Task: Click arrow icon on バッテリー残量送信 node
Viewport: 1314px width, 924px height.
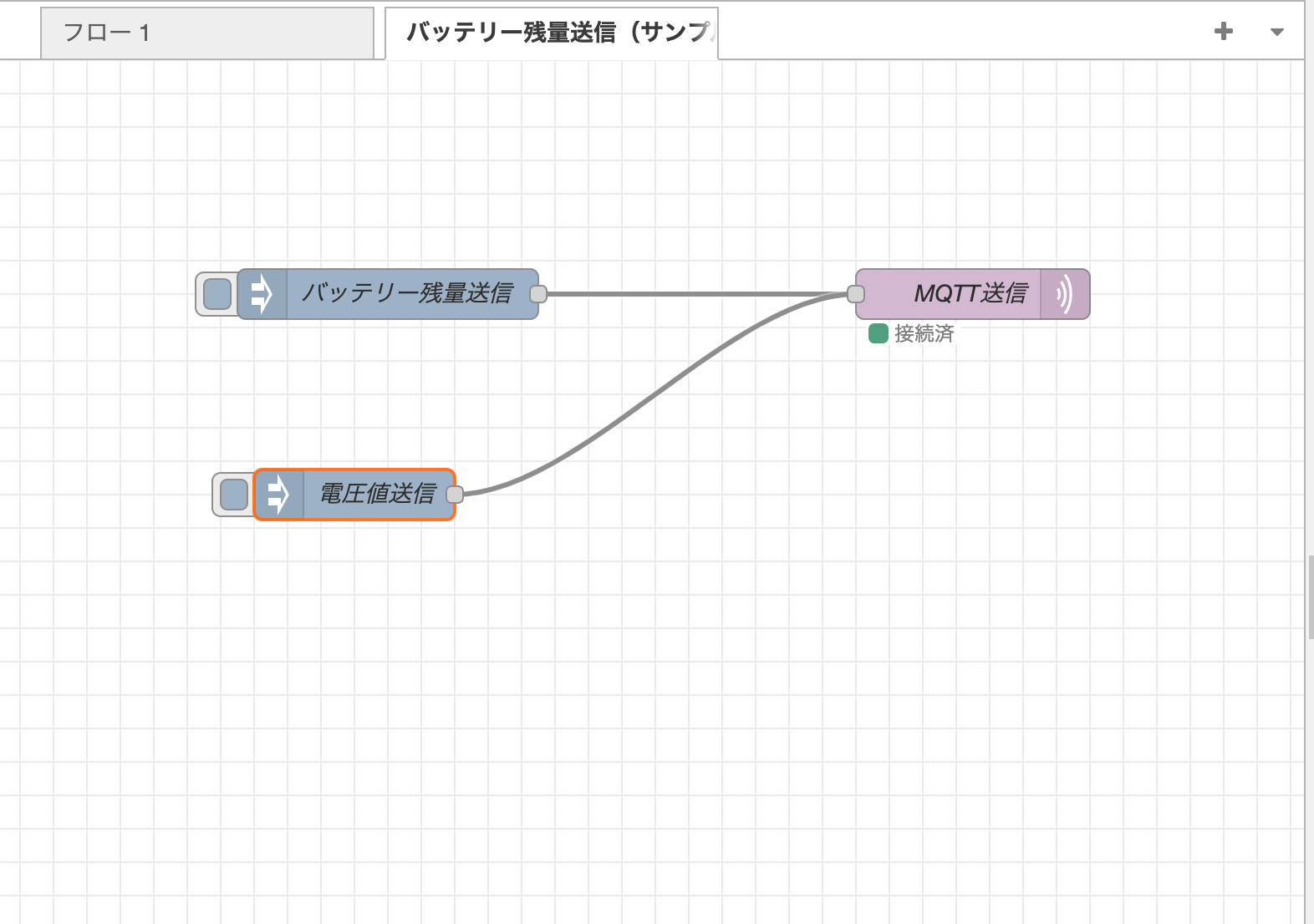Action: [x=262, y=294]
